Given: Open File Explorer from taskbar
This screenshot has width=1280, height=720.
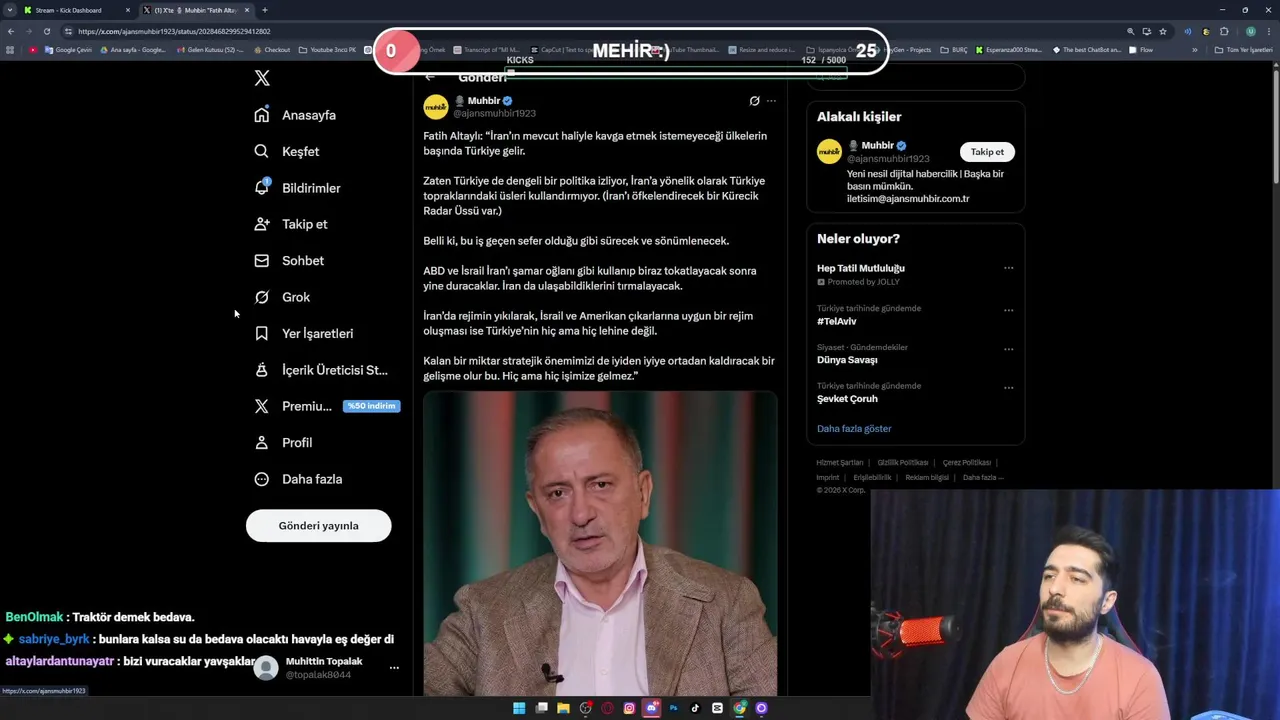Looking at the screenshot, I should coord(563,708).
